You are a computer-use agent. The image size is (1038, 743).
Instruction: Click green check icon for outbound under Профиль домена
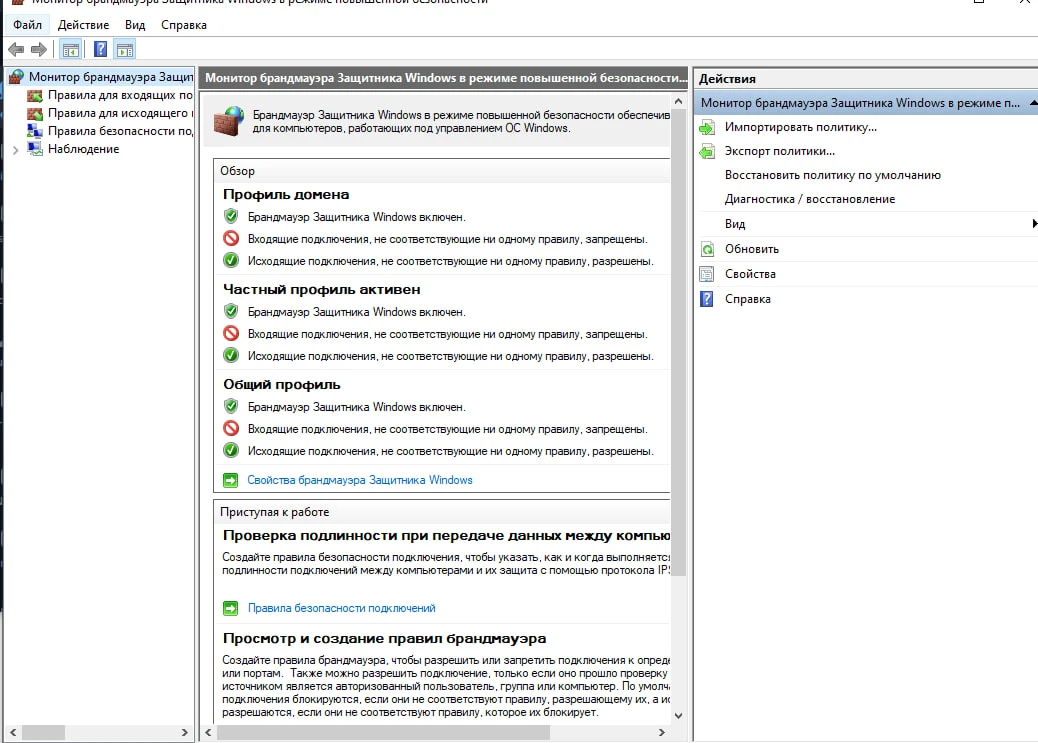(x=231, y=260)
